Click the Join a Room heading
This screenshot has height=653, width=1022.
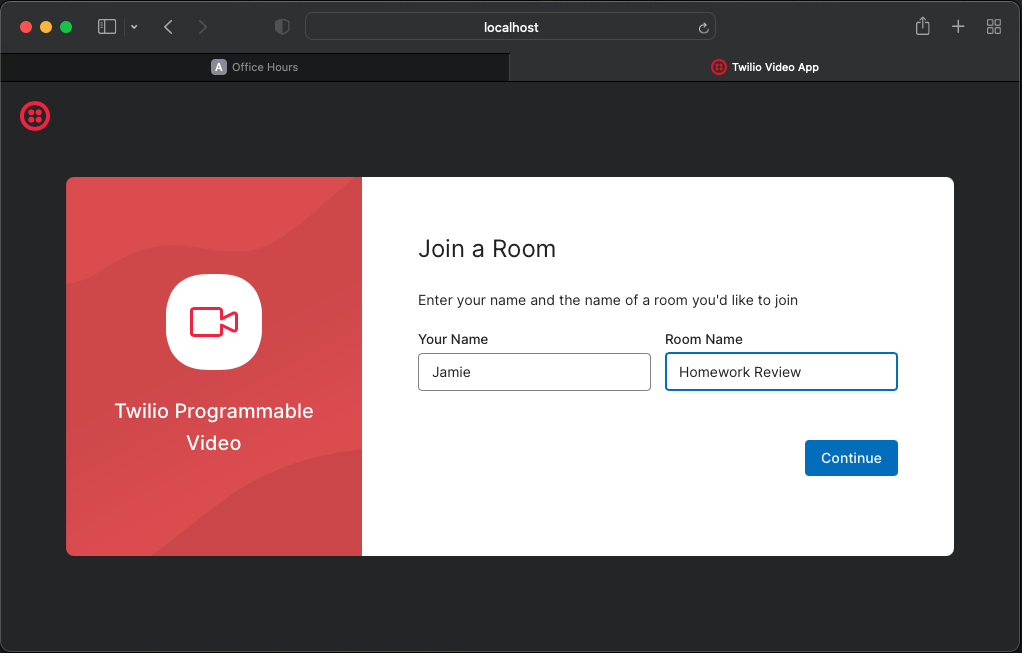click(487, 249)
